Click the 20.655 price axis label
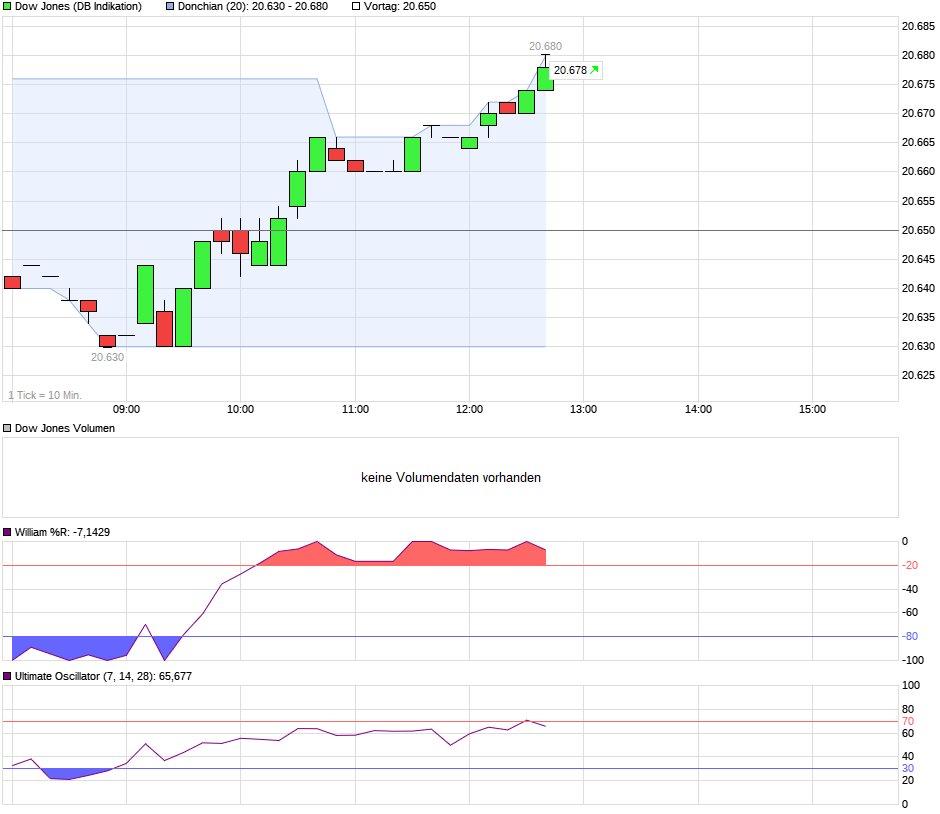This screenshot has width=940, height=814. tap(918, 201)
